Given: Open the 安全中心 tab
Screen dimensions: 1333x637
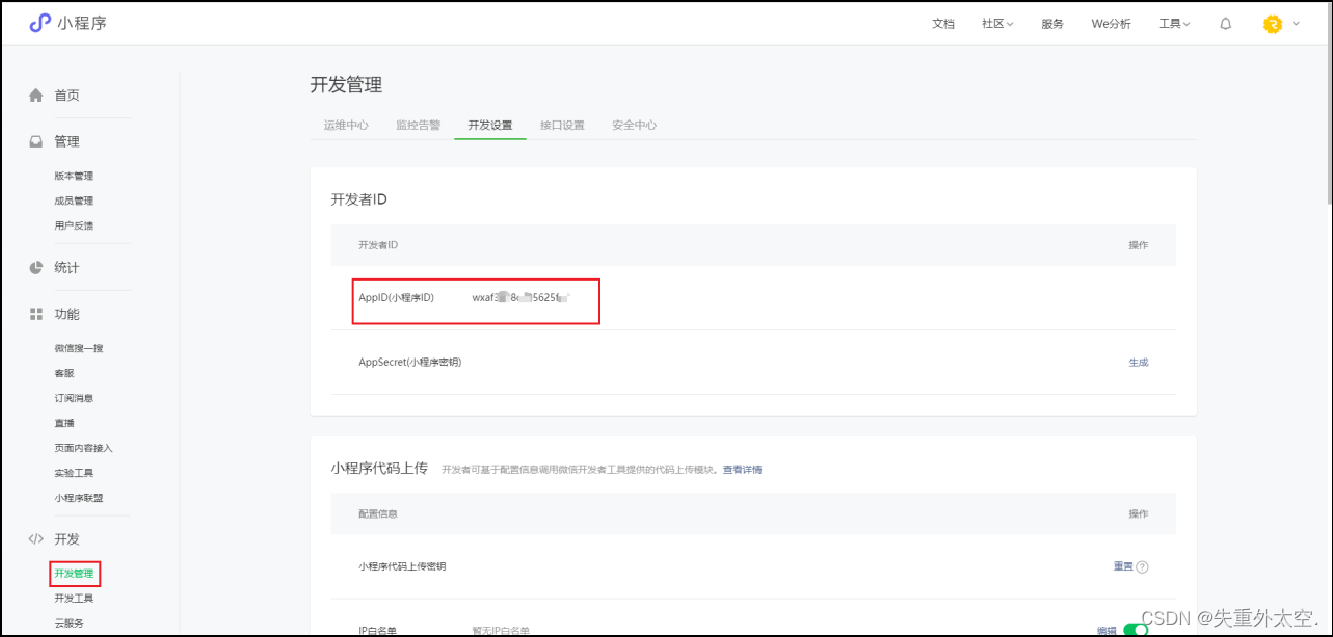Looking at the screenshot, I should pyautogui.click(x=633, y=125).
